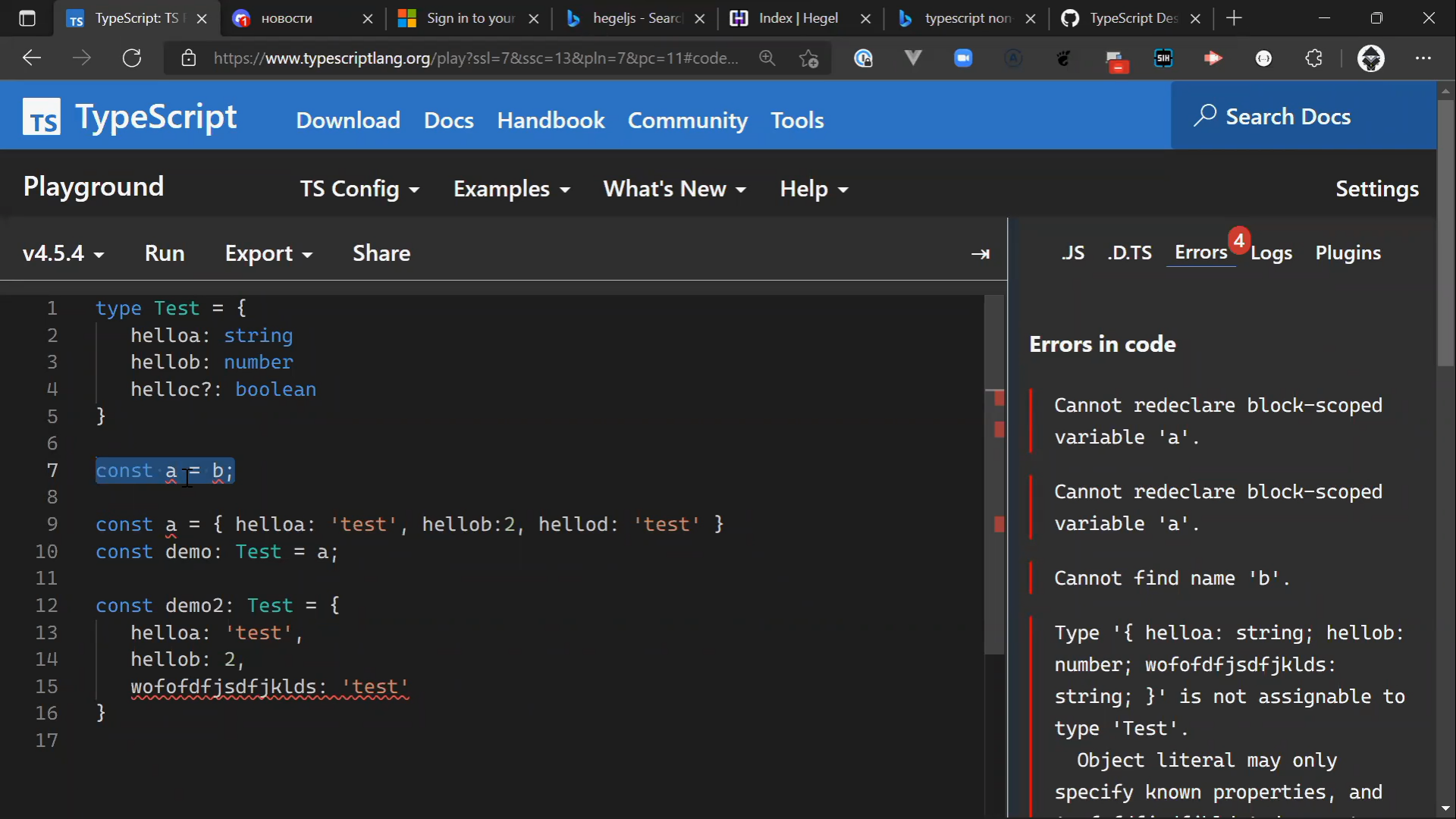Click the white round extension icon
Screen dimensions: 1456x819
1263,58
